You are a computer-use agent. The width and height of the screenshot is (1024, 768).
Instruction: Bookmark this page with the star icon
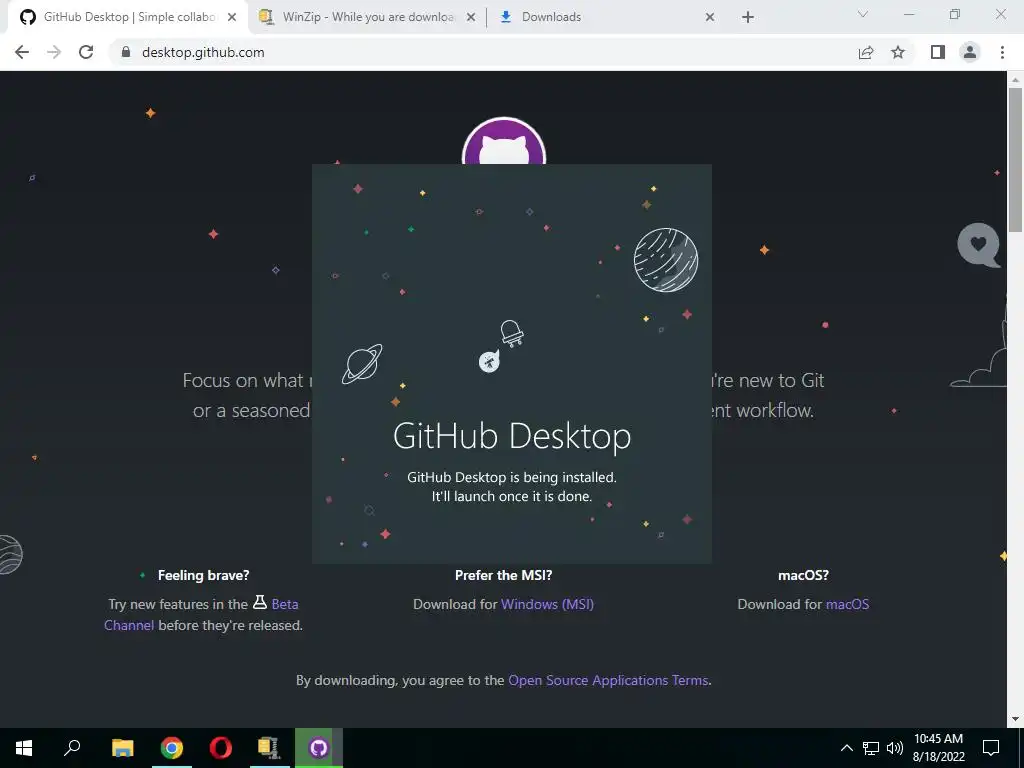(x=898, y=52)
